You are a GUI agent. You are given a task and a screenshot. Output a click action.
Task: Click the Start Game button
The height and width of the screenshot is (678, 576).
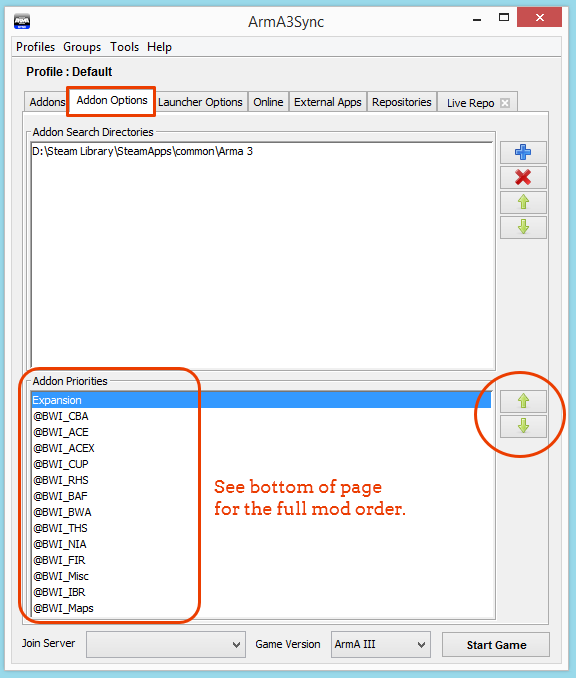496,645
